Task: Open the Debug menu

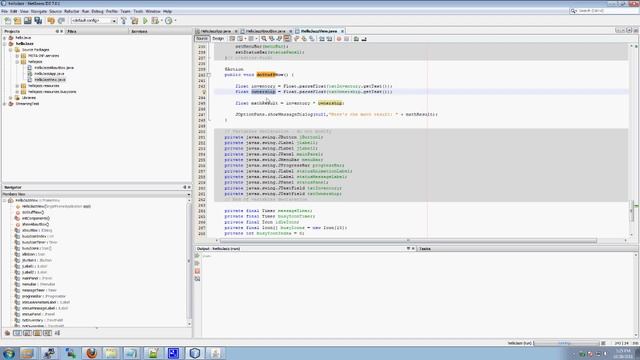Action: [97, 11]
